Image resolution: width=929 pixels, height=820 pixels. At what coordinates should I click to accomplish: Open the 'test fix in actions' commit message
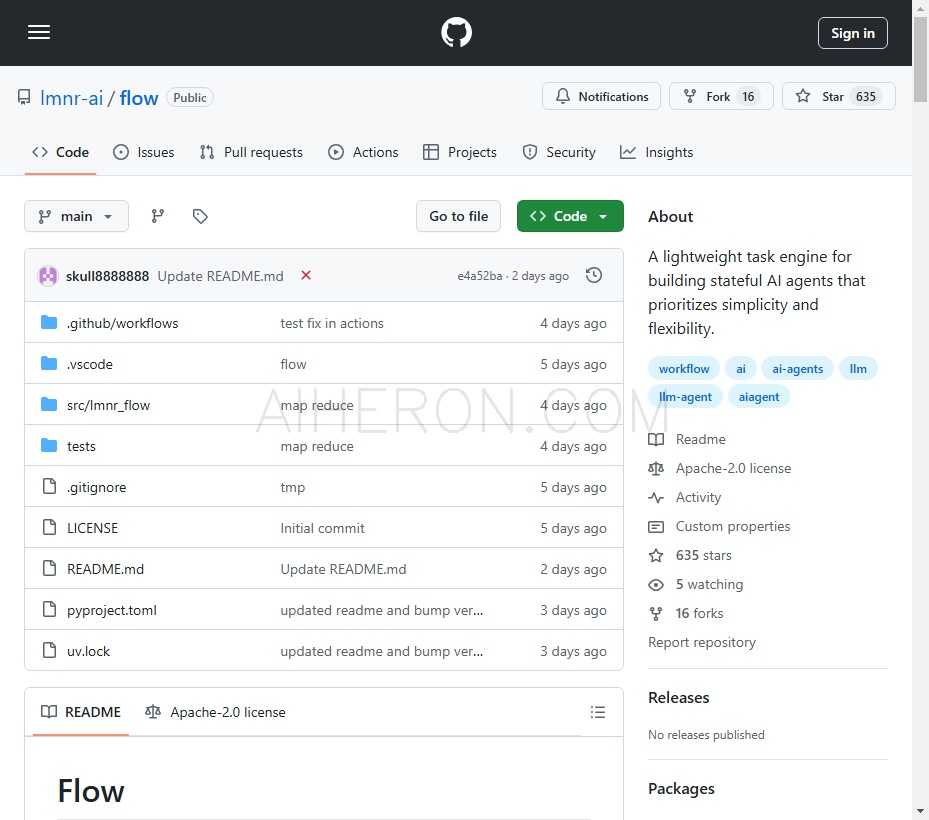(x=332, y=323)
